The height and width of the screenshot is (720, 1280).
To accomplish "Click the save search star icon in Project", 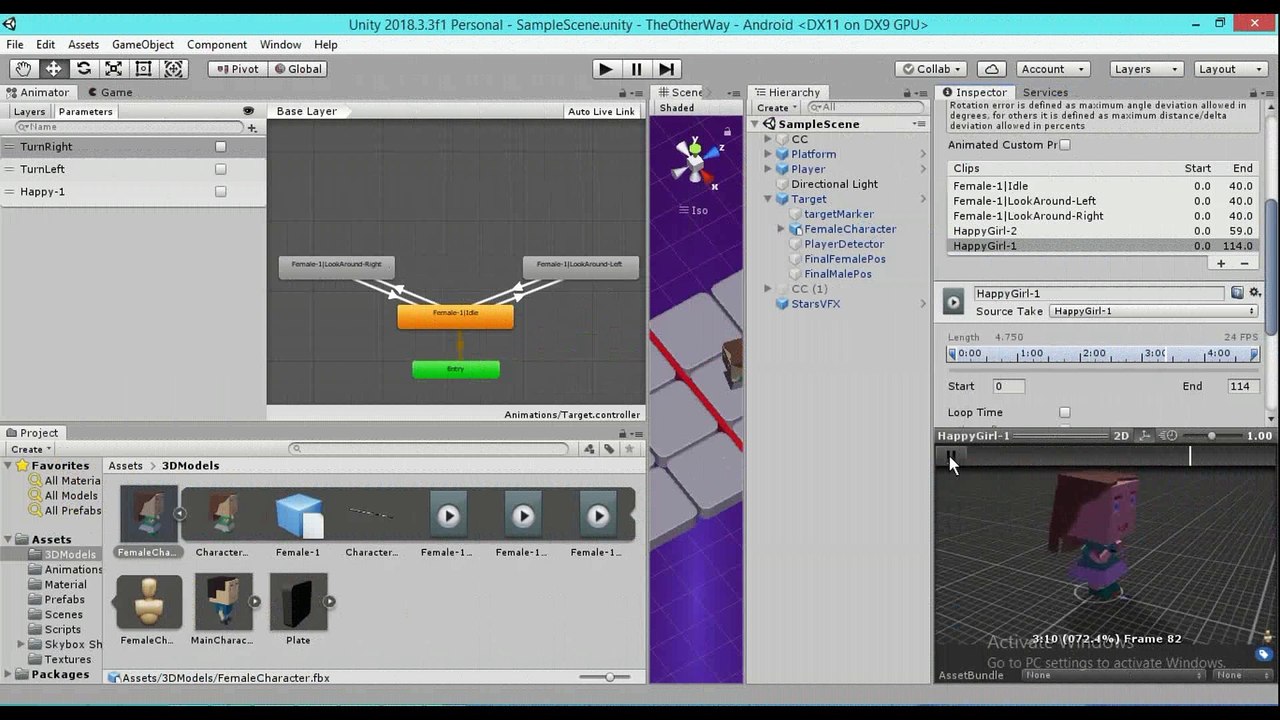I will coord(629,449).
